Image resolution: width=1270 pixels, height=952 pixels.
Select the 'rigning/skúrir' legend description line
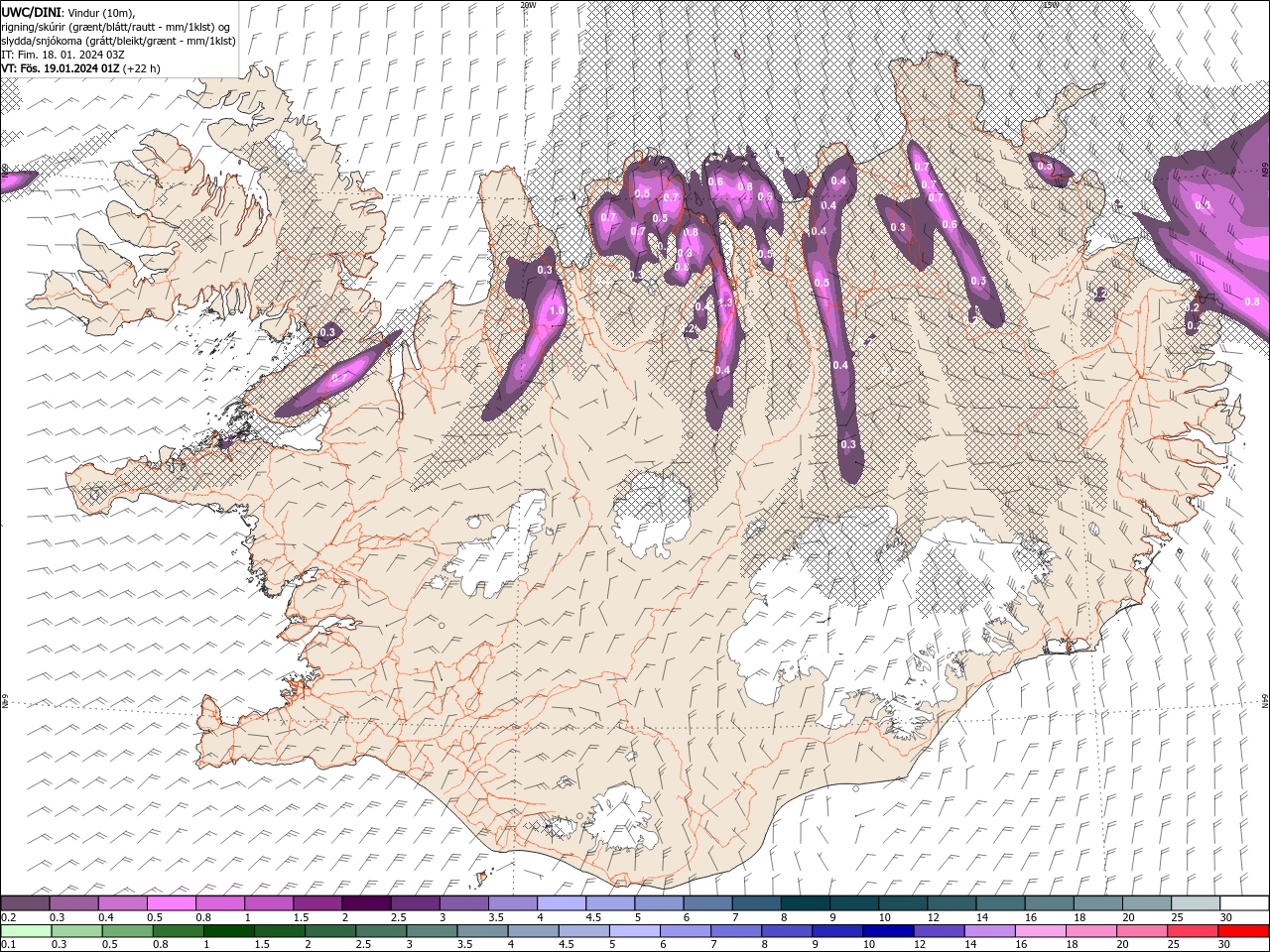pyautogui.click(x=117, y=26)
